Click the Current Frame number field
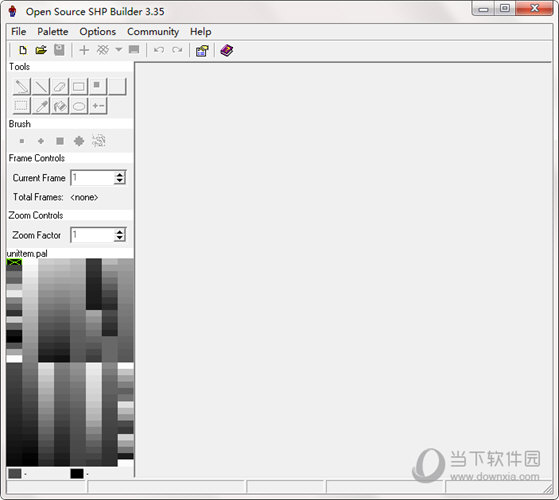This screenshot has width=559, height=500. pyautogui.click(x=92, y=177)
